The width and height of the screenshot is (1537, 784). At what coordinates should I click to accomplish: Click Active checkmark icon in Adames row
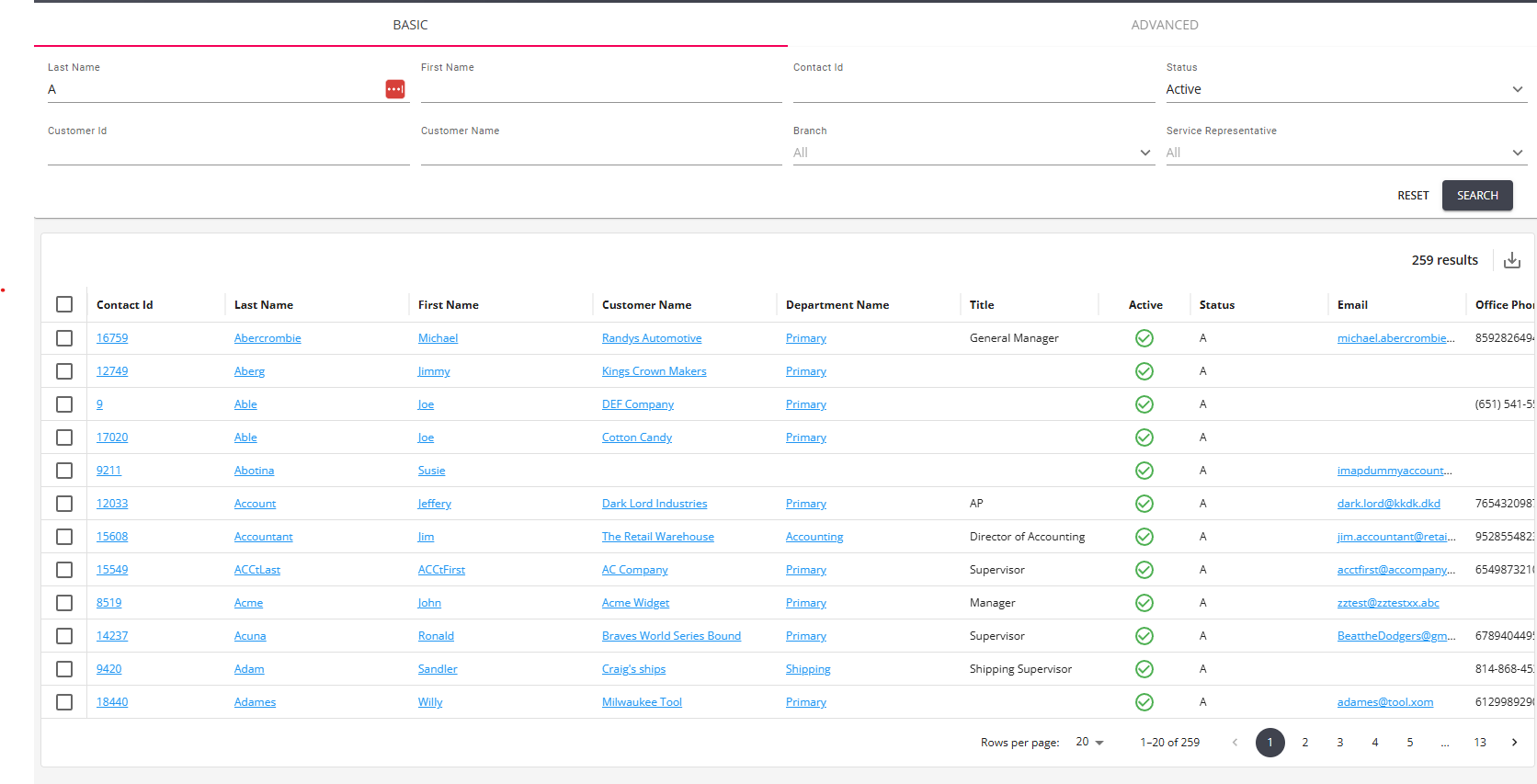pos(1144,702)
